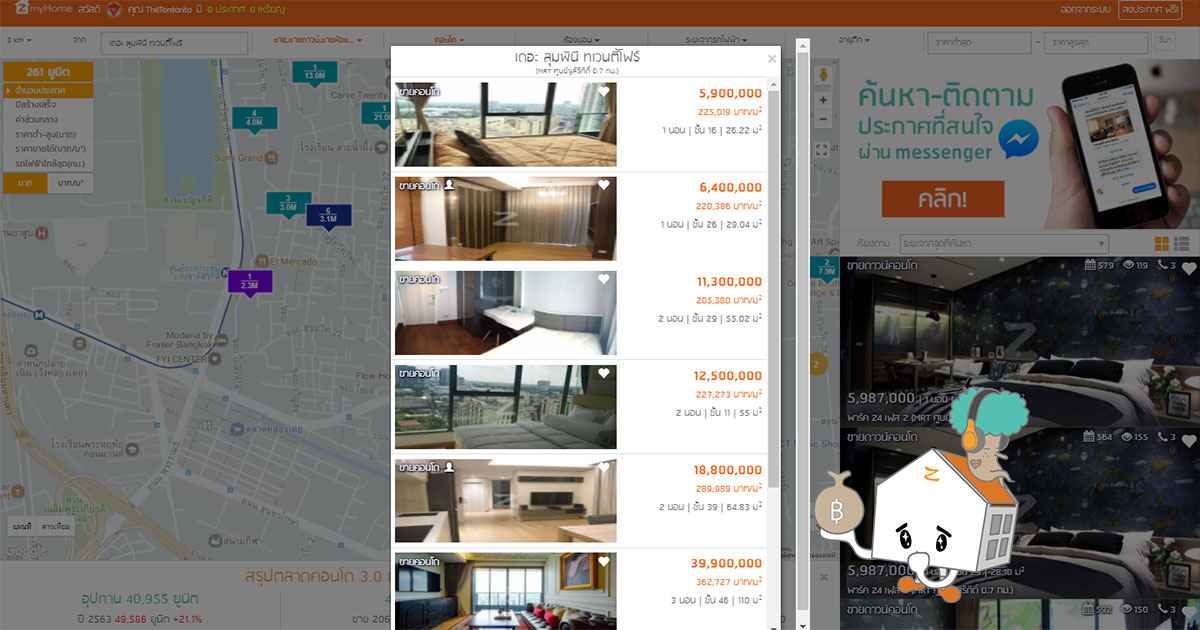This screenshot has height=630, width=1200.
Task: Click the maximum price input field
Action: click(1097, 43)
